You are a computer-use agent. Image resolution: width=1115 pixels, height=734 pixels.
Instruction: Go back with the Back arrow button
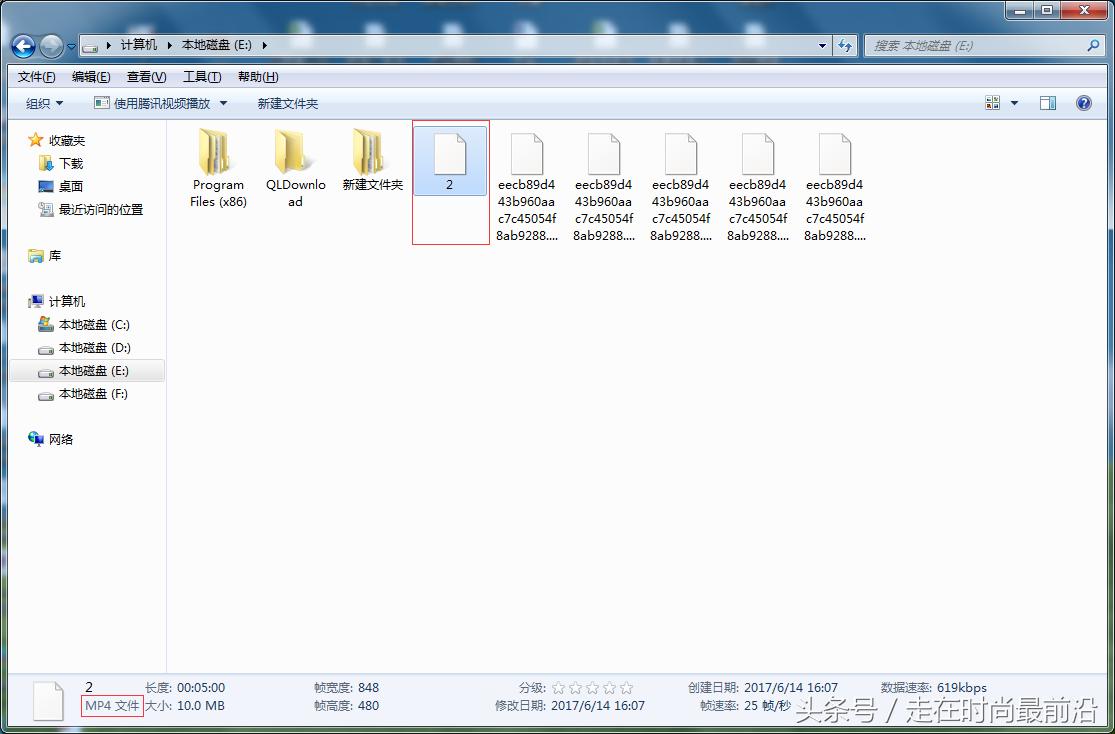click(x=23, y=46)
